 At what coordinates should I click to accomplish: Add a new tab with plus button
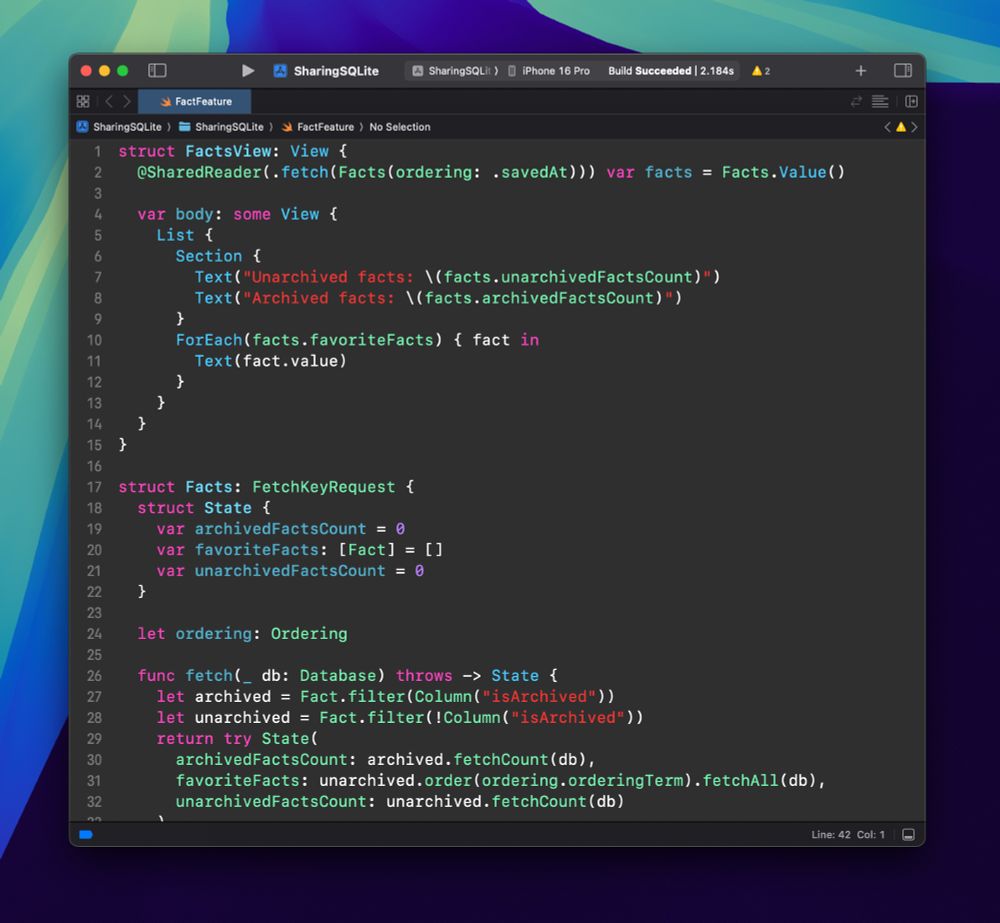click(860, 71)
